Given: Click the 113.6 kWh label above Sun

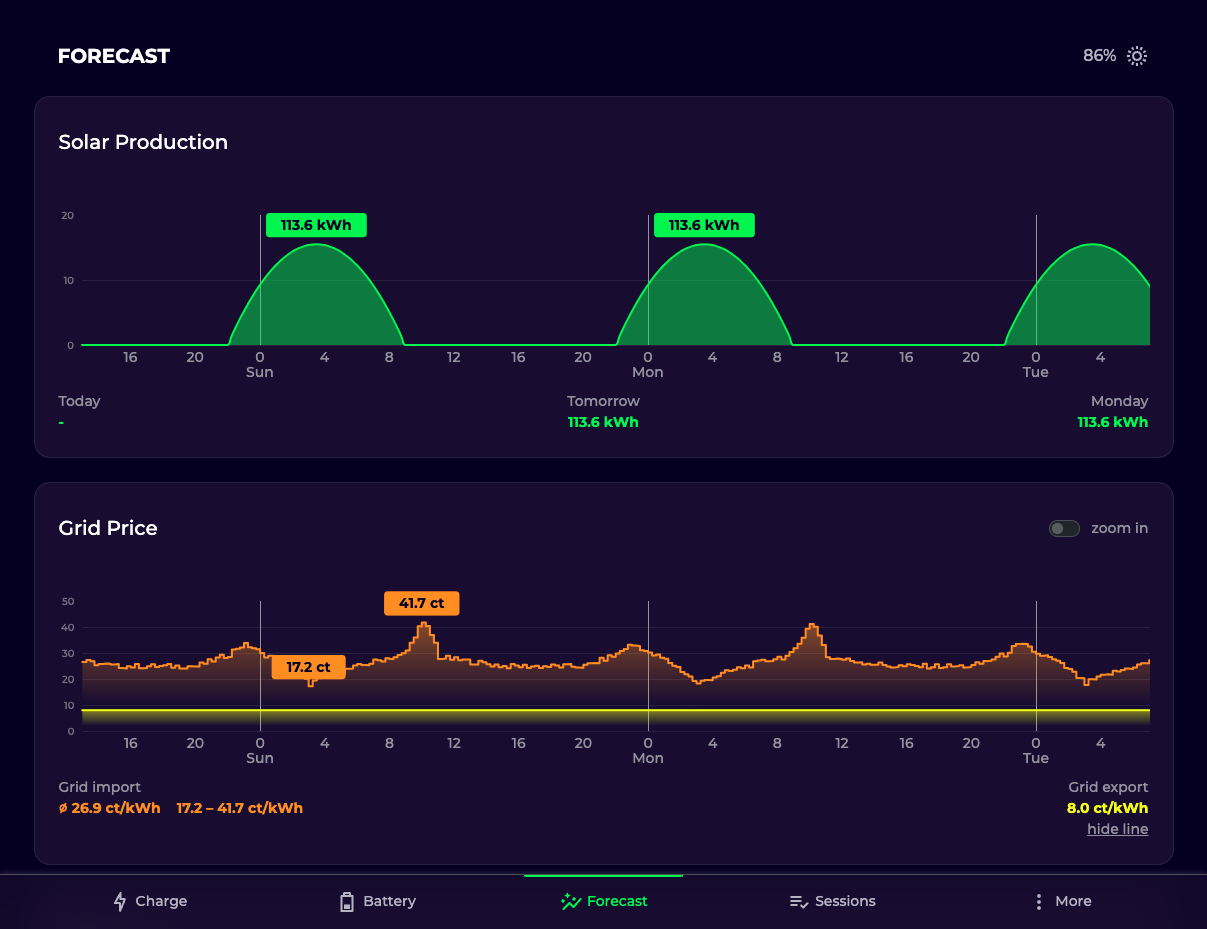Looking at the screenshot, I should 316,225.
